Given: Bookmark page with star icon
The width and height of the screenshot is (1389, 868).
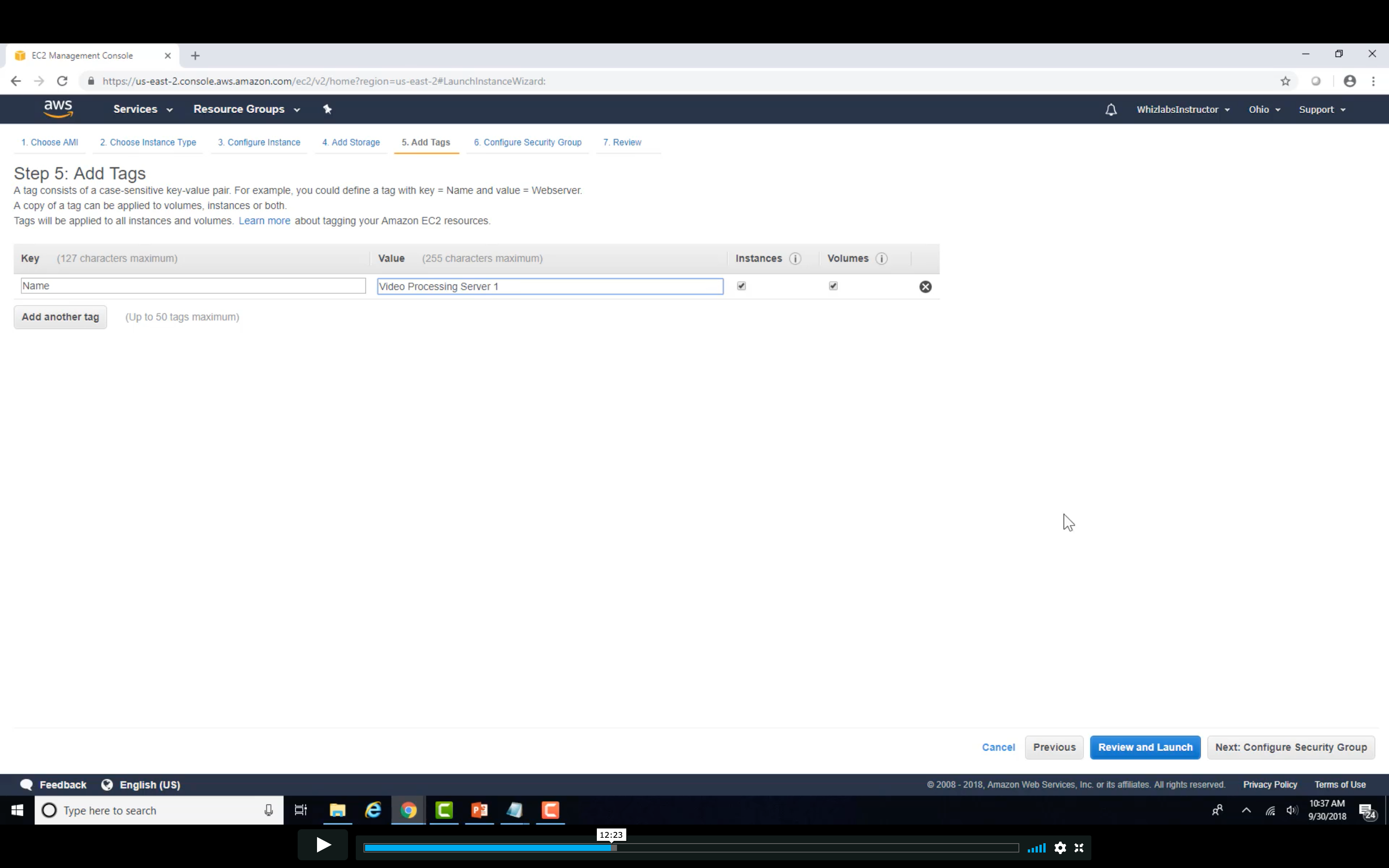Looking at the screenshot, I should click(1285, 81).
